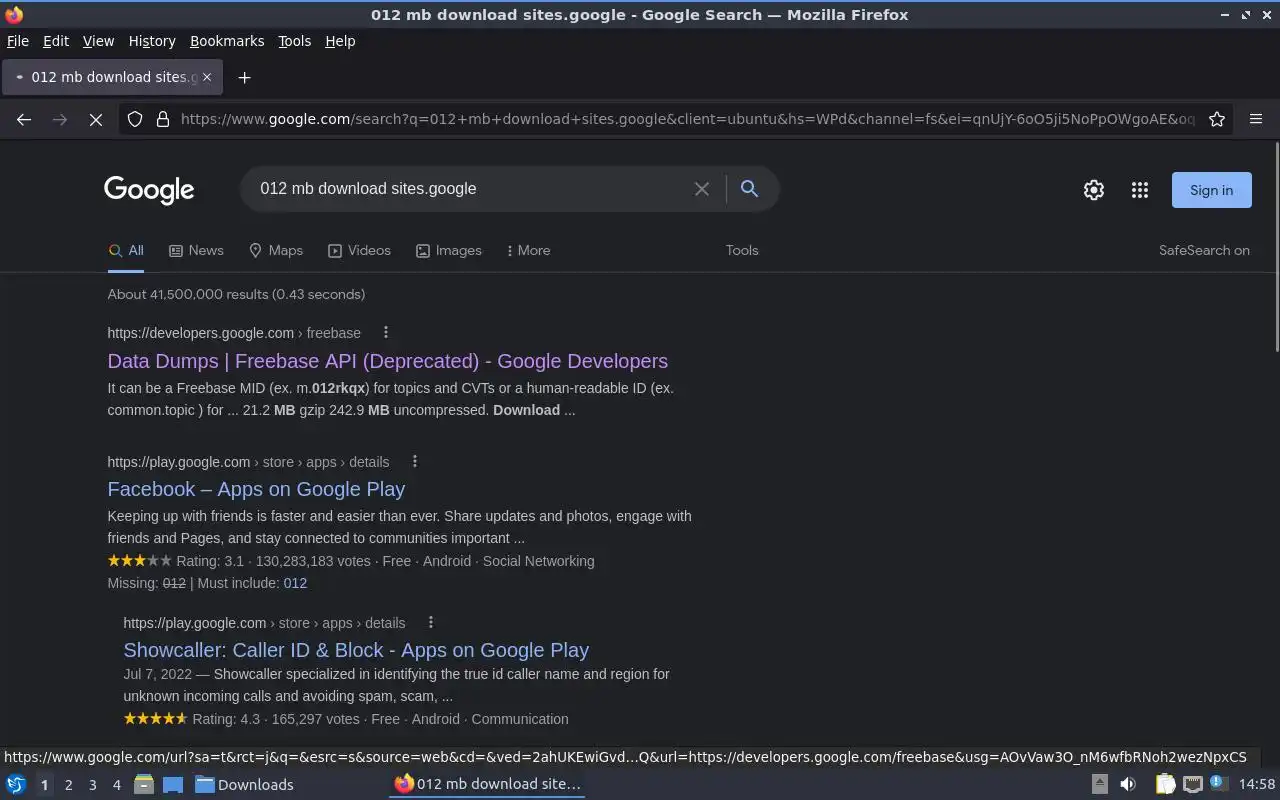Screen dimensions: 1280x800
Task: Open file manager icon in taskbar
Action: (x=144, y=784)
